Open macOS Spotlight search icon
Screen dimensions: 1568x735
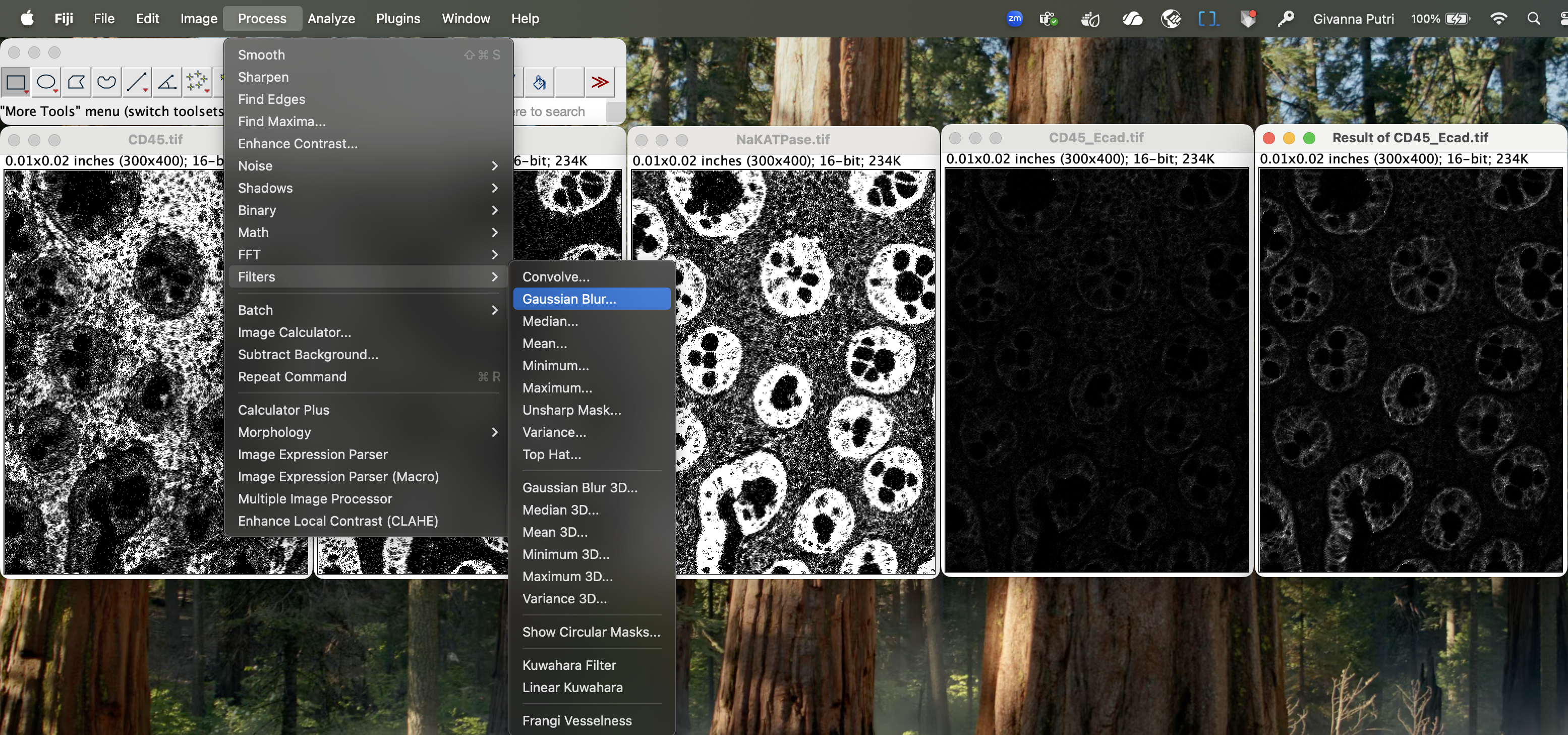(1533, 18)
